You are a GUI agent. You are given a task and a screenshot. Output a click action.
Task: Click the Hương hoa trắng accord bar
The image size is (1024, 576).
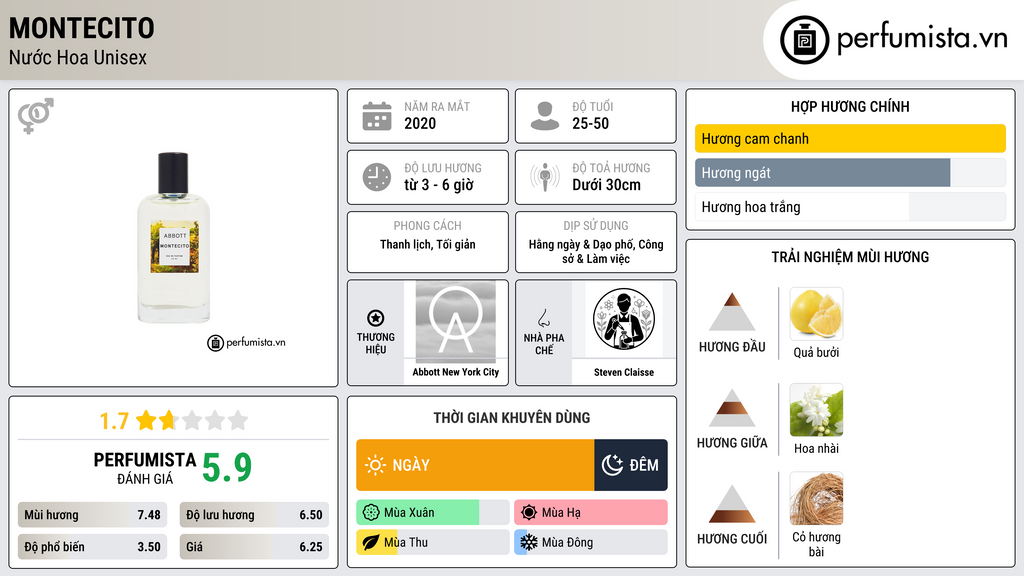850,207
